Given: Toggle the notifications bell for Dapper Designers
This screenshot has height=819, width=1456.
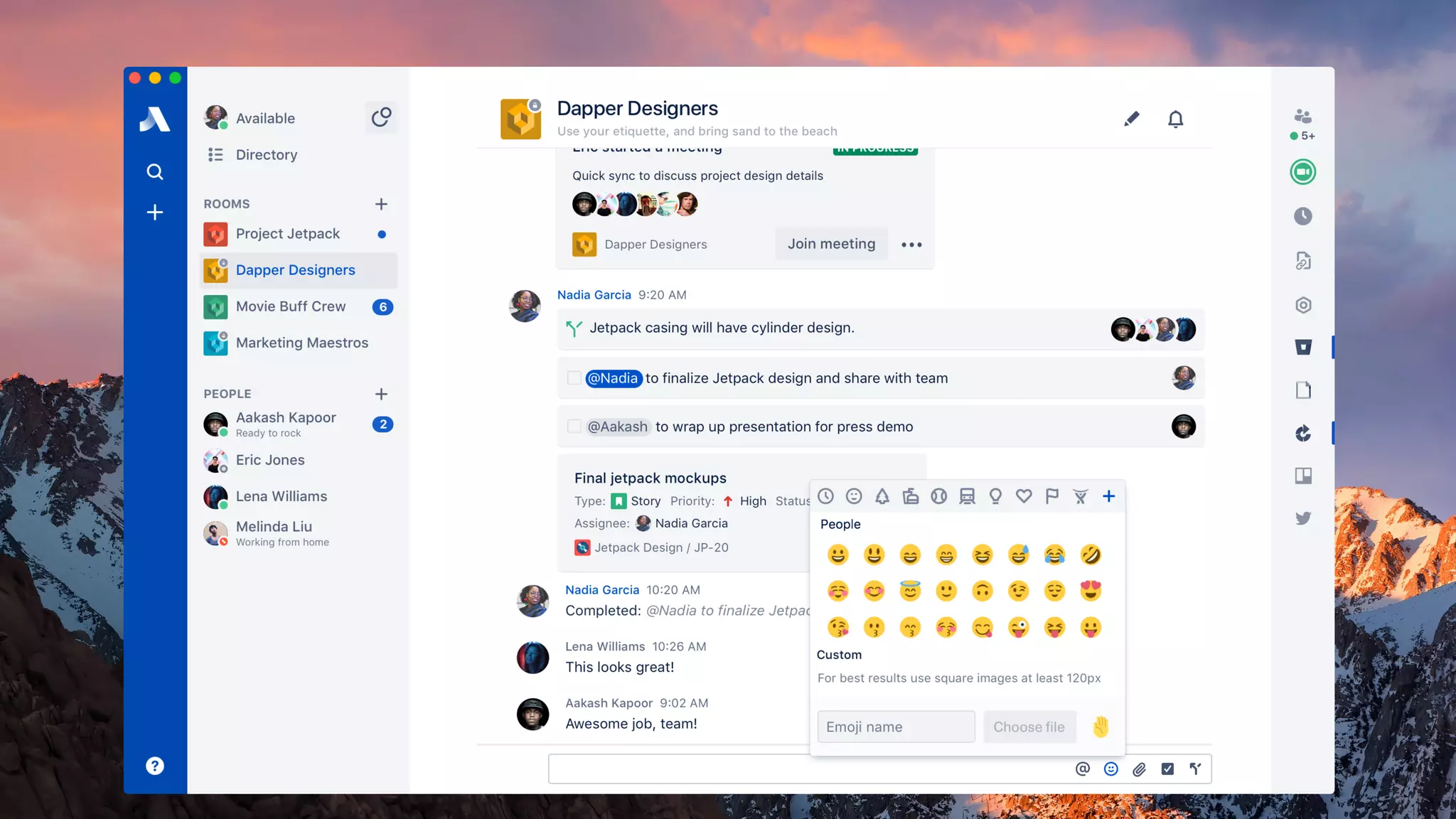Looking at the screenshot, I should [x=1175, y=119].
